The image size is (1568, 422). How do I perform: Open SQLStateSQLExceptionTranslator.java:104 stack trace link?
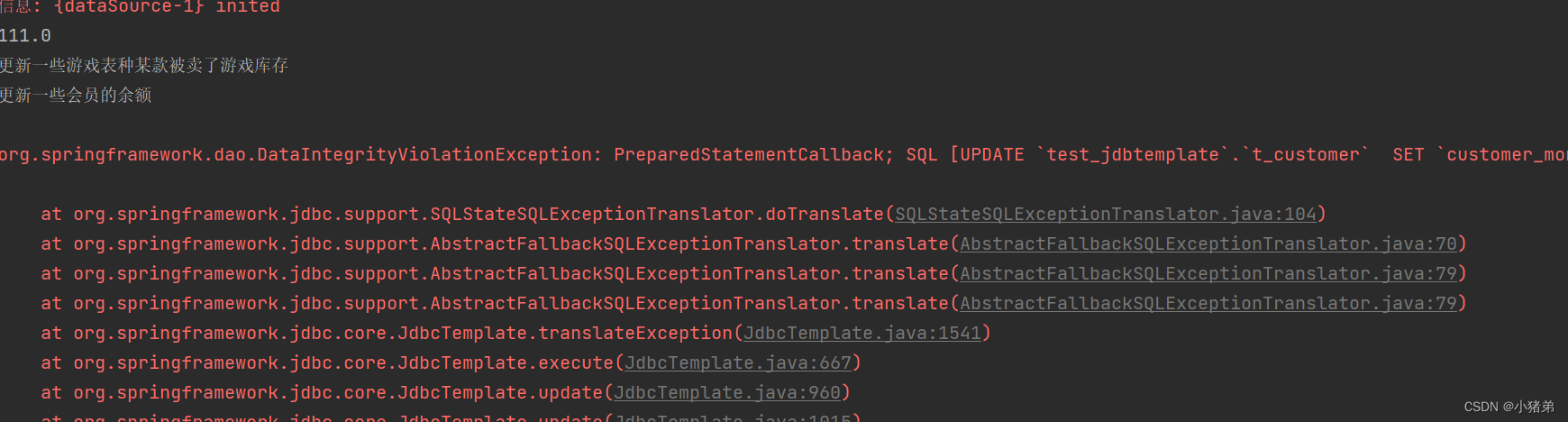[1105, 215]
